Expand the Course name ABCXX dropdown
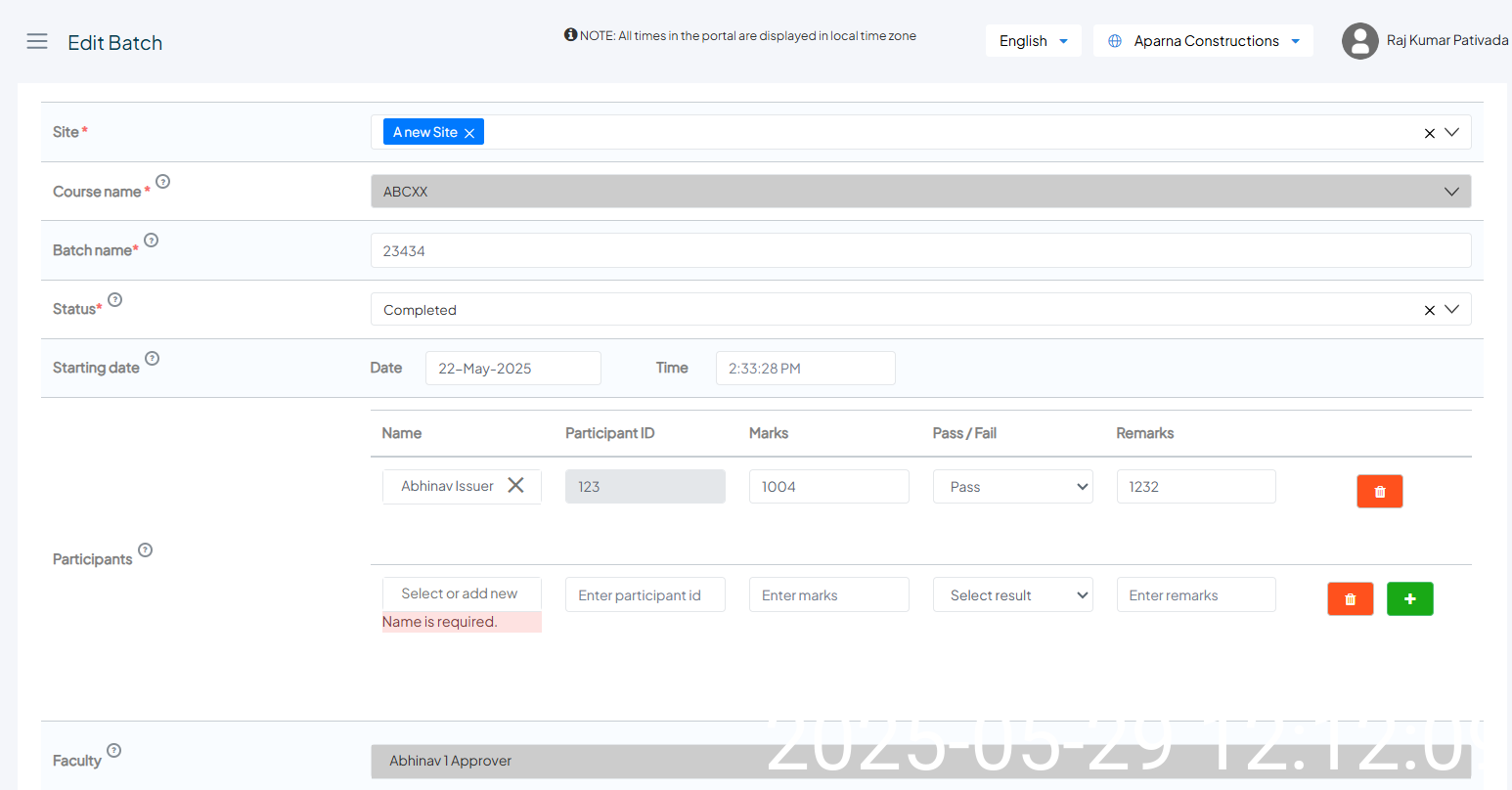 point(1451,192)
